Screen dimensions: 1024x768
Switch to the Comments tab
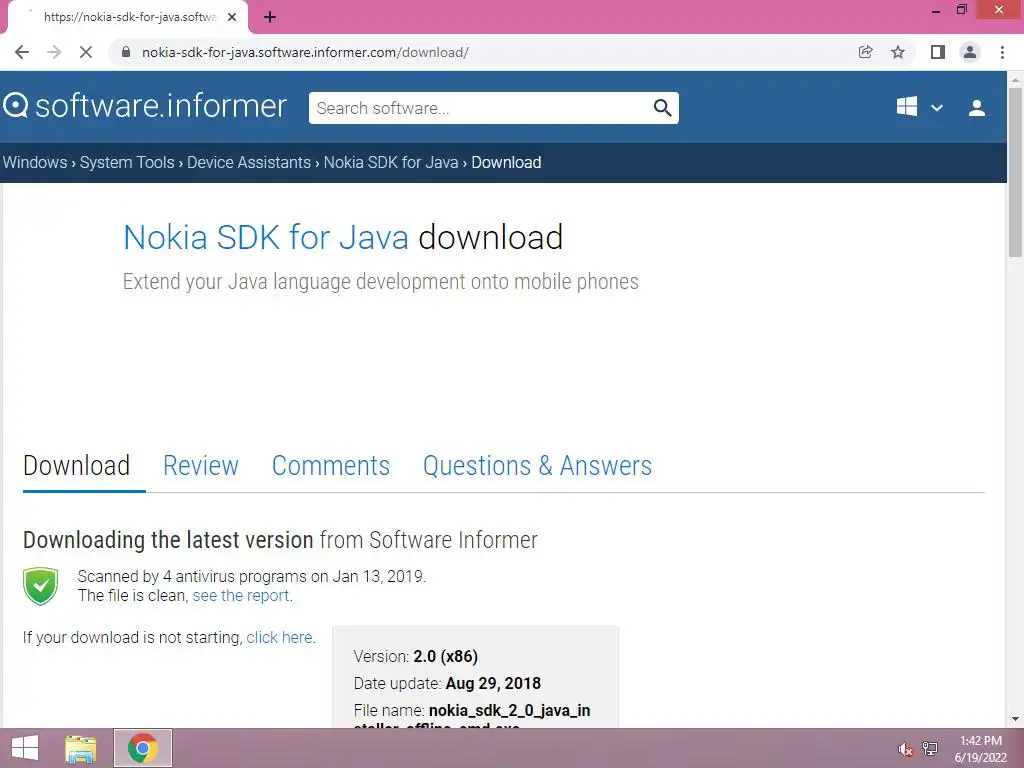[x=330, y=466]
